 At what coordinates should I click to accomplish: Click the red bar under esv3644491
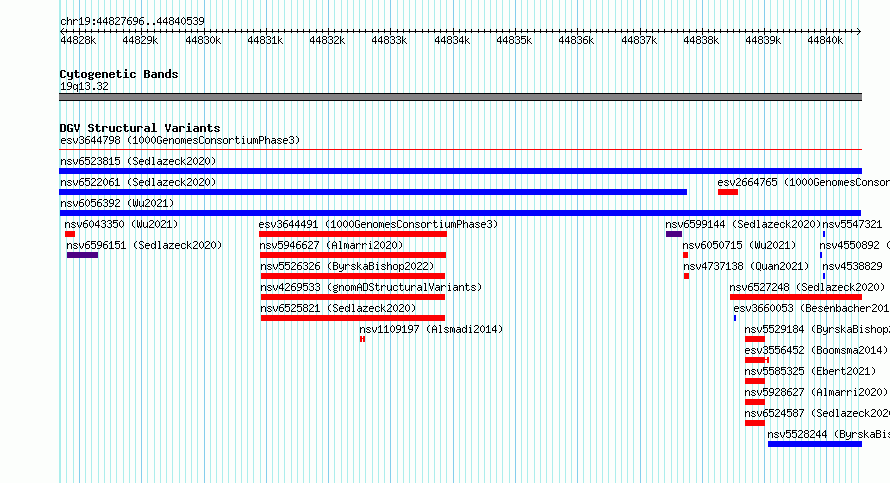click(353, 234)
